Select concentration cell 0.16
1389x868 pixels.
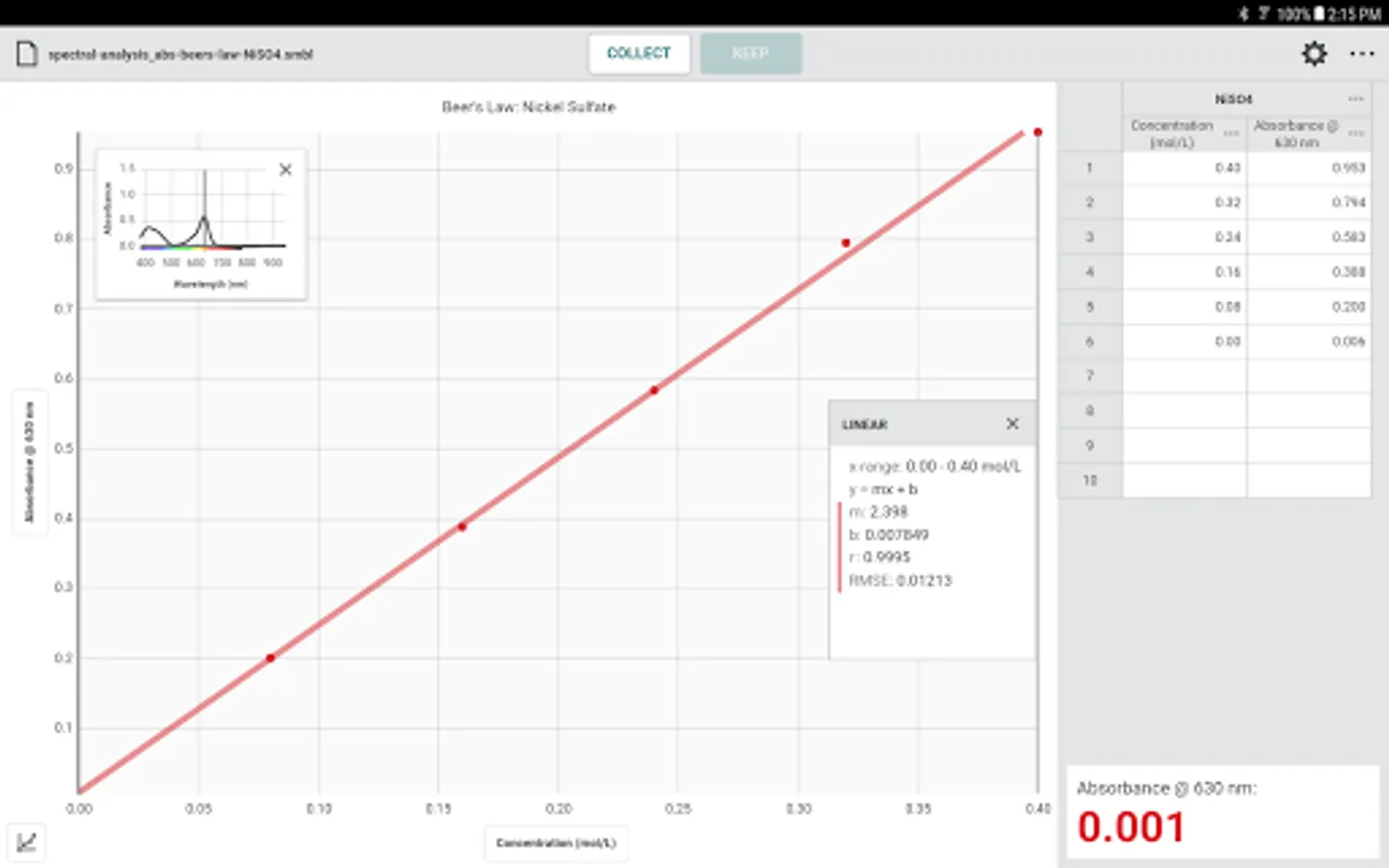tap(1185, 272)
